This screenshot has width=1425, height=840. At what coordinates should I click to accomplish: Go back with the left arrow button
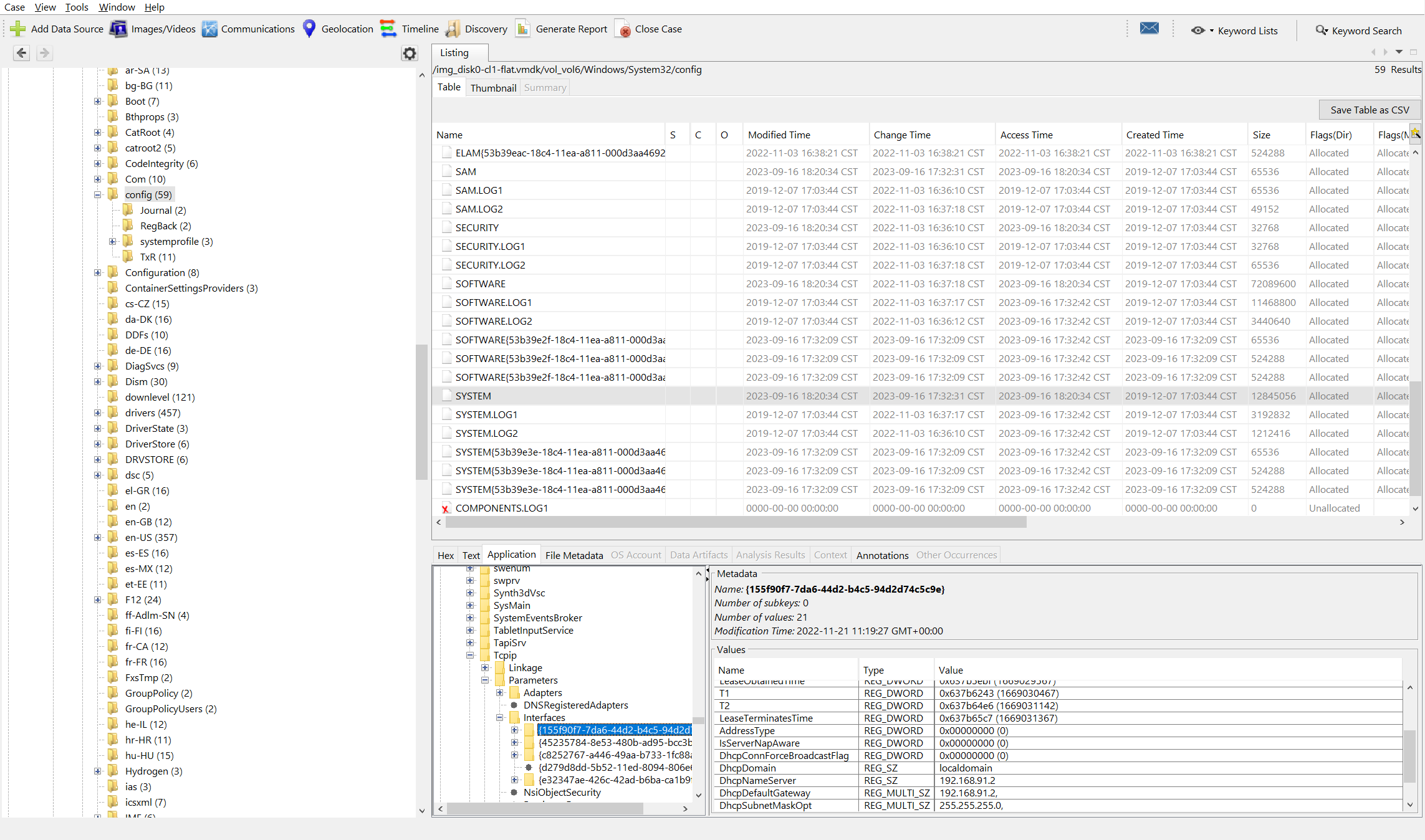pos(21,53)
